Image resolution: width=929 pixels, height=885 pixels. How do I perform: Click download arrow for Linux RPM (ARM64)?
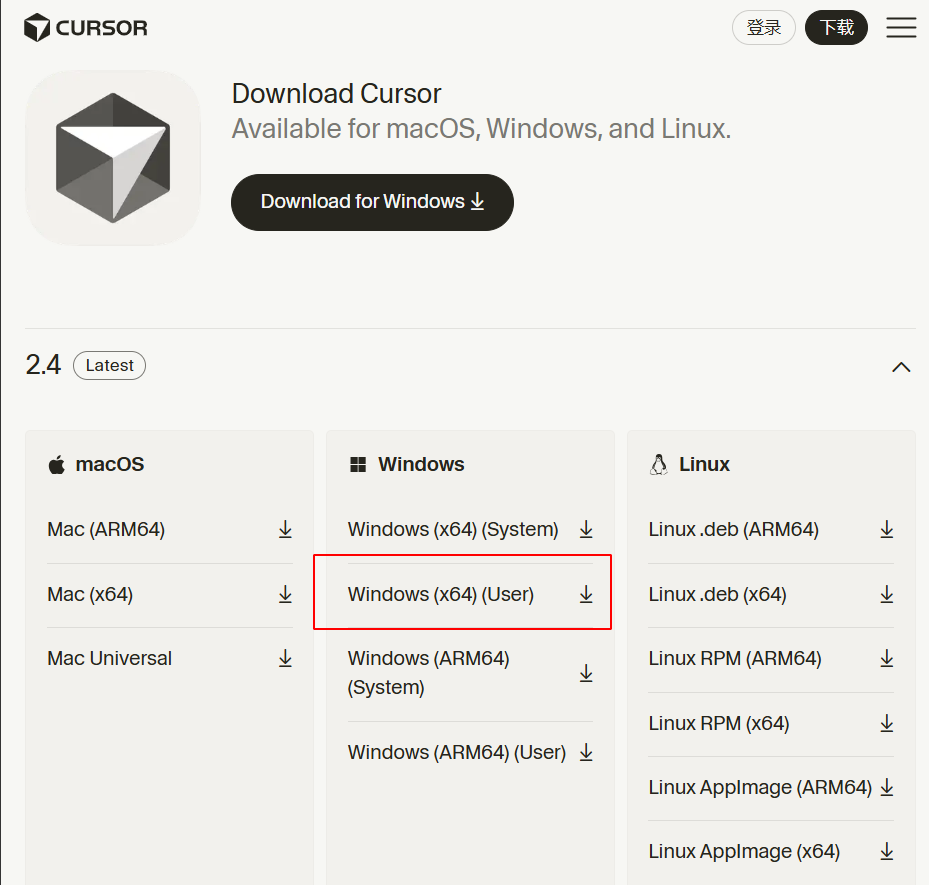point(887,658)
